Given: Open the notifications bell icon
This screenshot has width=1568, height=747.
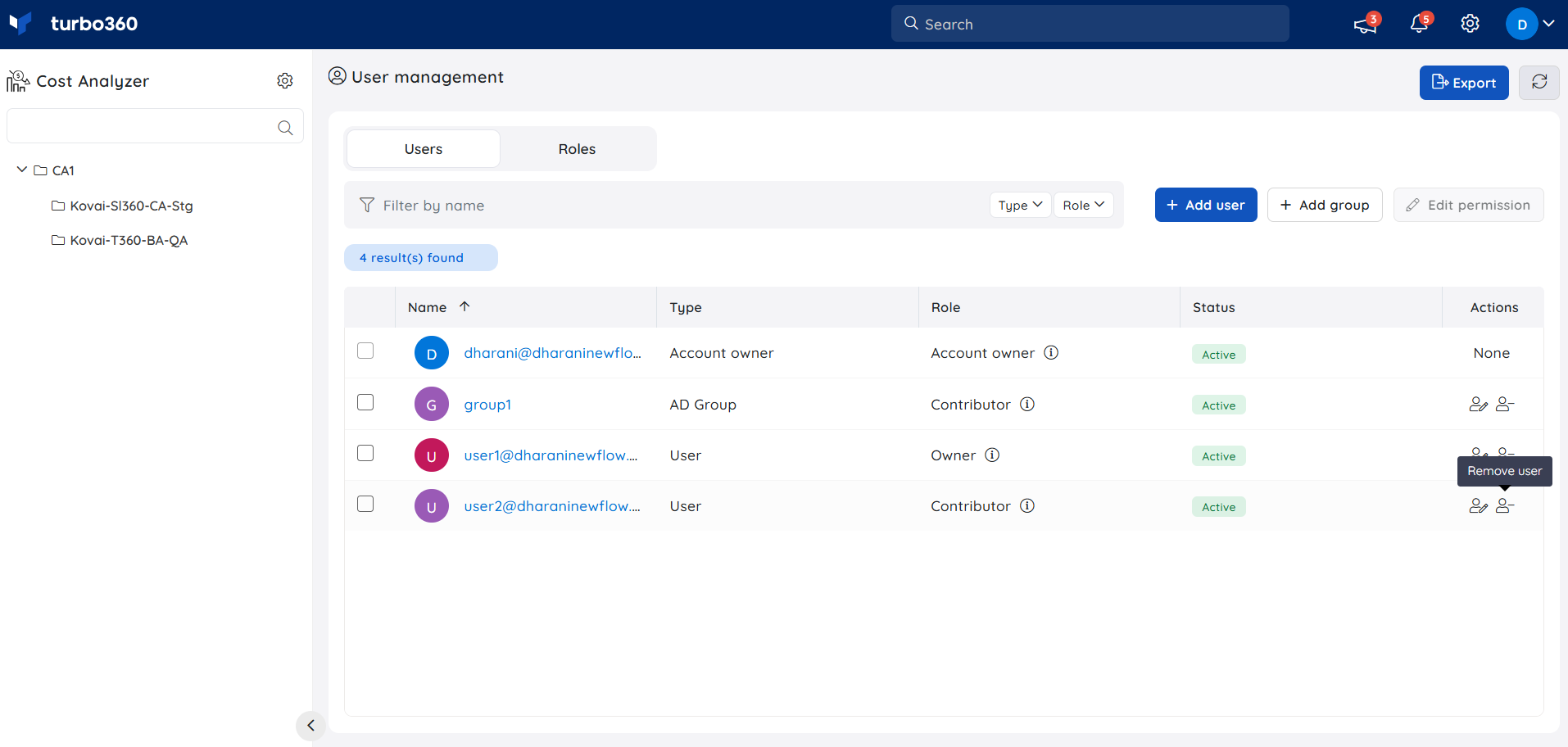Looking at the screenshot, I should [x=1419, y=25].
